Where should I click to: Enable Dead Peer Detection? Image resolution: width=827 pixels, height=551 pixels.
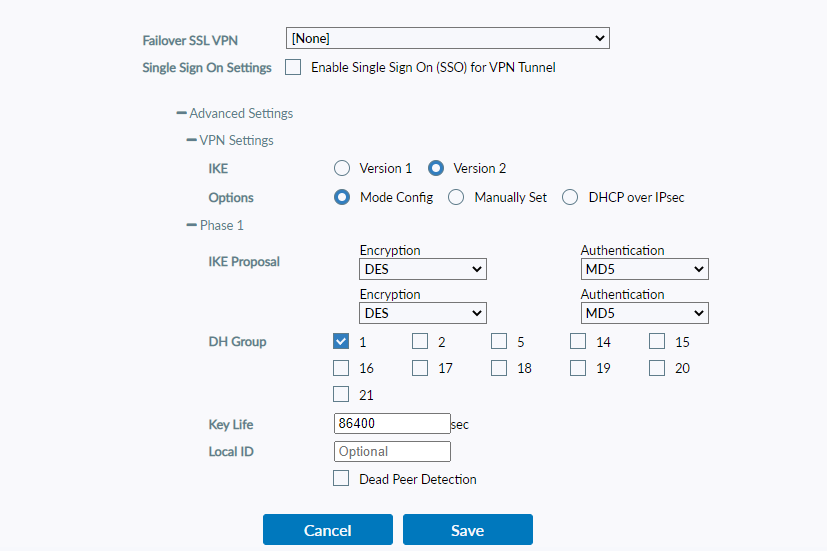[x=341, y=479]
